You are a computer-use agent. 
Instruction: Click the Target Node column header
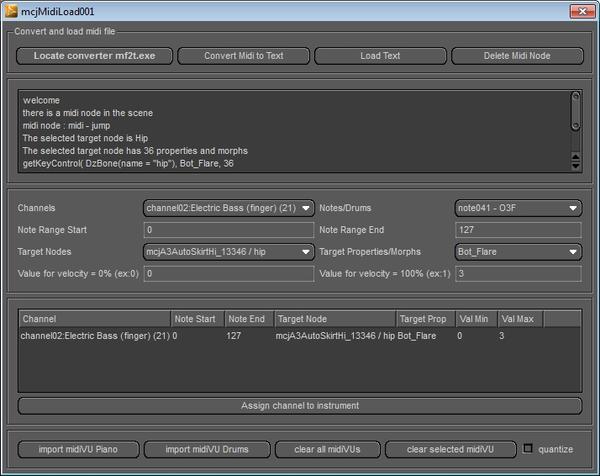click(x=335, y=319)
